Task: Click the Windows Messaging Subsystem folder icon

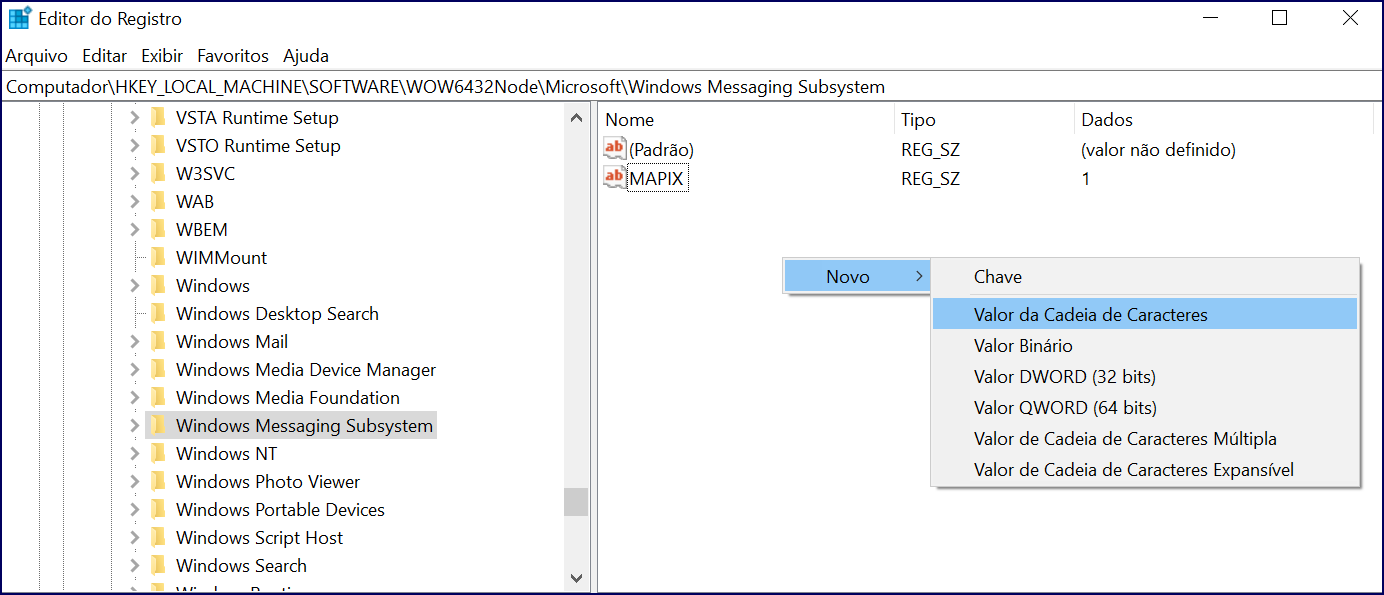Action: click(158, 426)
